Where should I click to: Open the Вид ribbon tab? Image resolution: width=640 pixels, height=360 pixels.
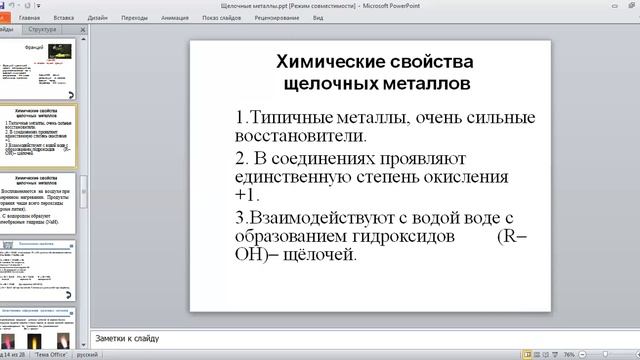click(x=318, y=18)
